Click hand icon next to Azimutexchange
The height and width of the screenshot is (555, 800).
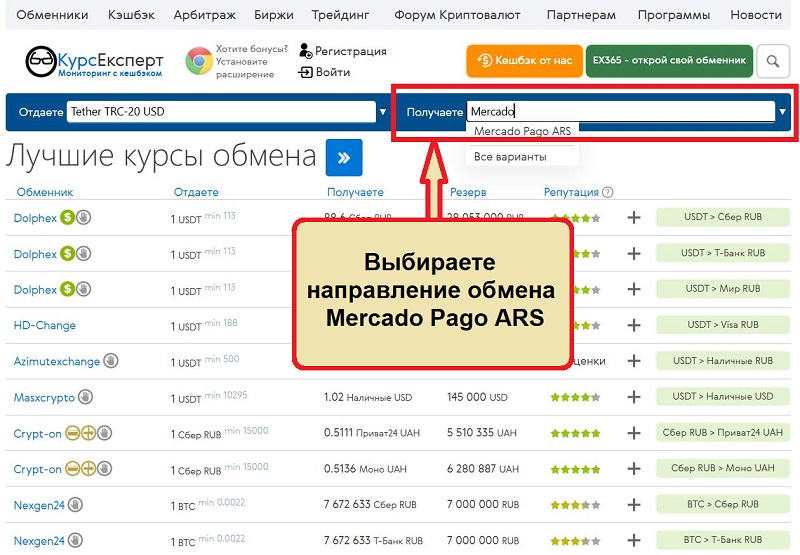pos(111,361)
